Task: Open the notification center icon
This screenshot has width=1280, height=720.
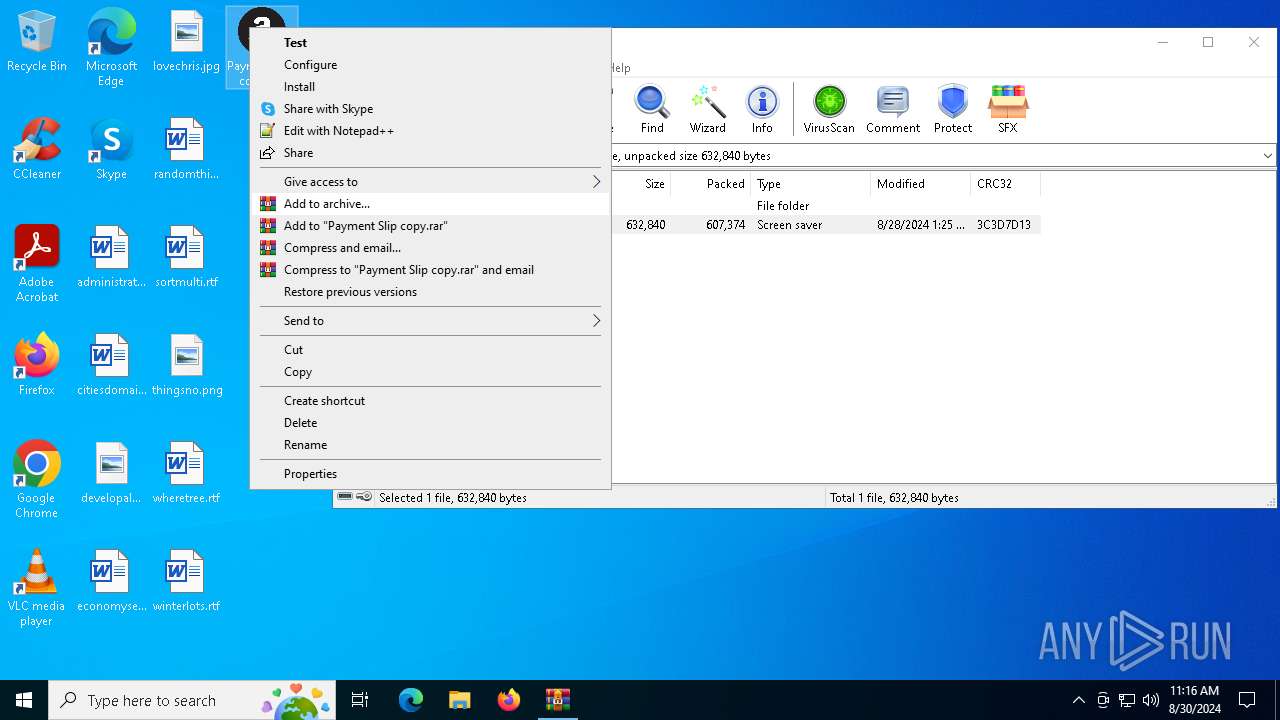Action: pos(1247,700)
